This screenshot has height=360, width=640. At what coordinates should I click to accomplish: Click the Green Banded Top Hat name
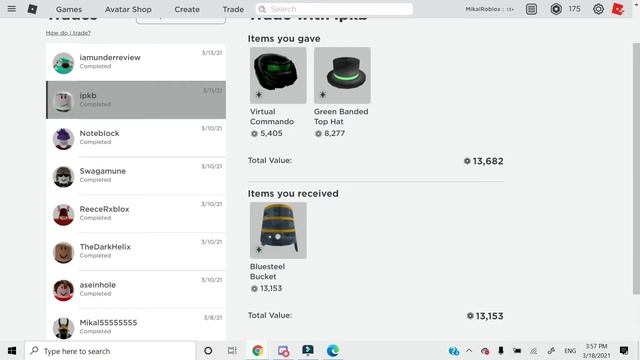[x=341, y=116]
